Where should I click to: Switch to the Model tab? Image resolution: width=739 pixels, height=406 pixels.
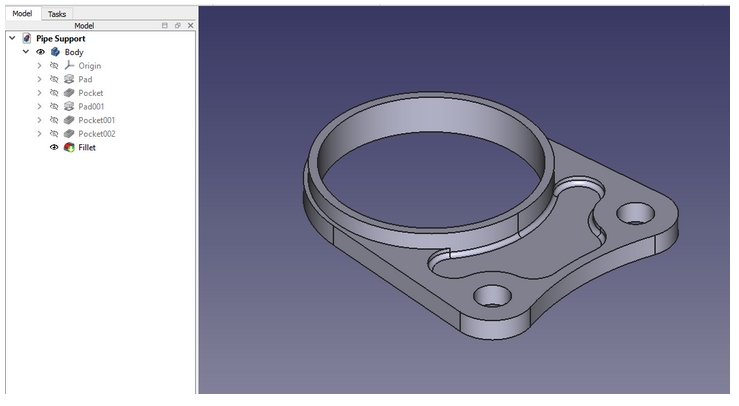click(22, 14)
